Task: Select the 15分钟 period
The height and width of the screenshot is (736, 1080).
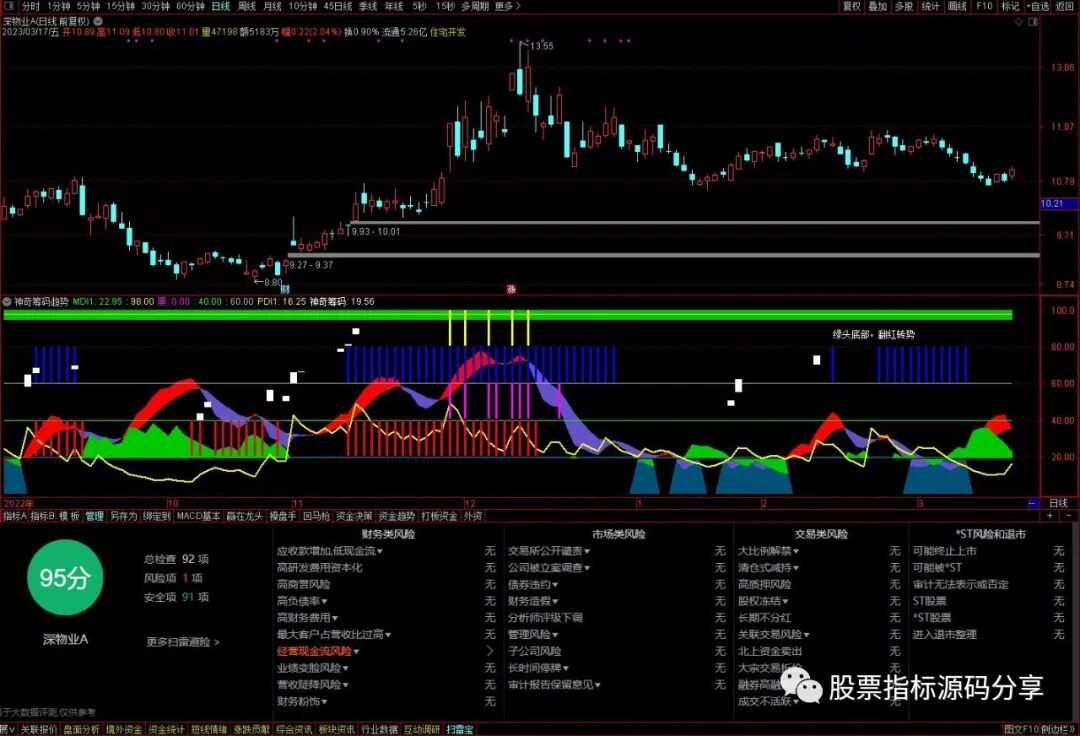Action: 121,6
